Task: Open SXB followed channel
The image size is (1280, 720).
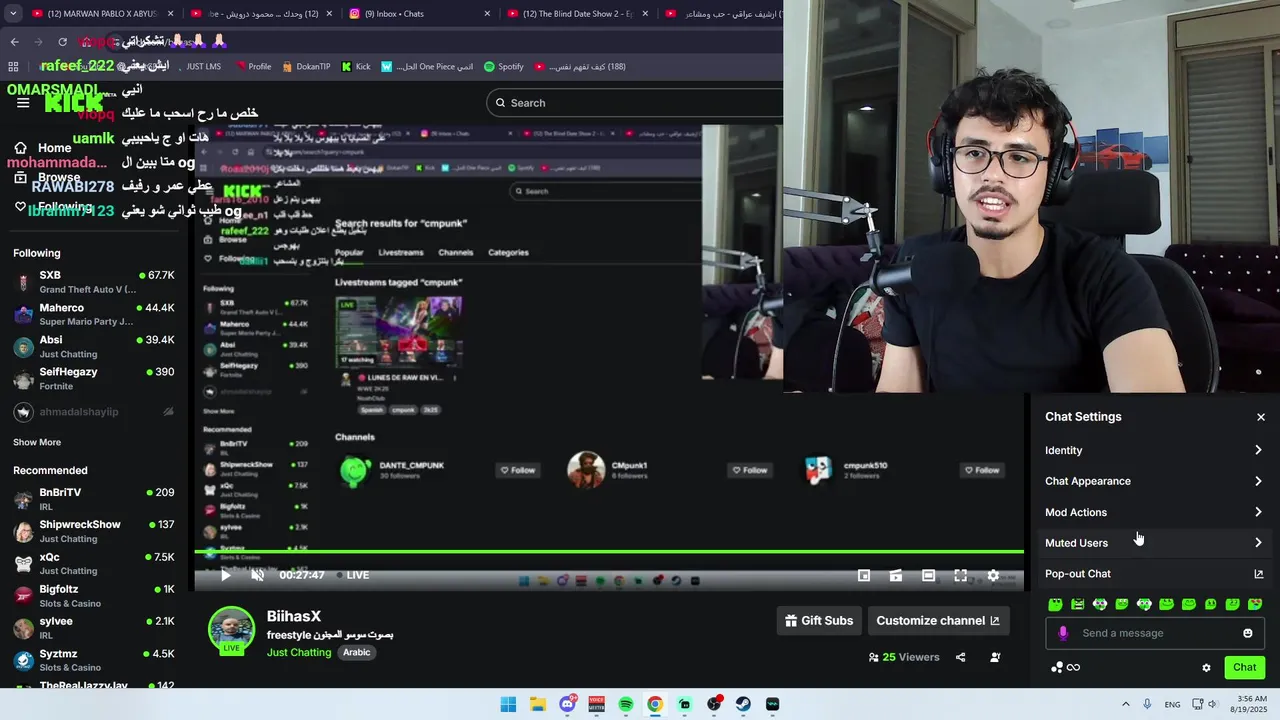Action: click(x=94, y=282)
